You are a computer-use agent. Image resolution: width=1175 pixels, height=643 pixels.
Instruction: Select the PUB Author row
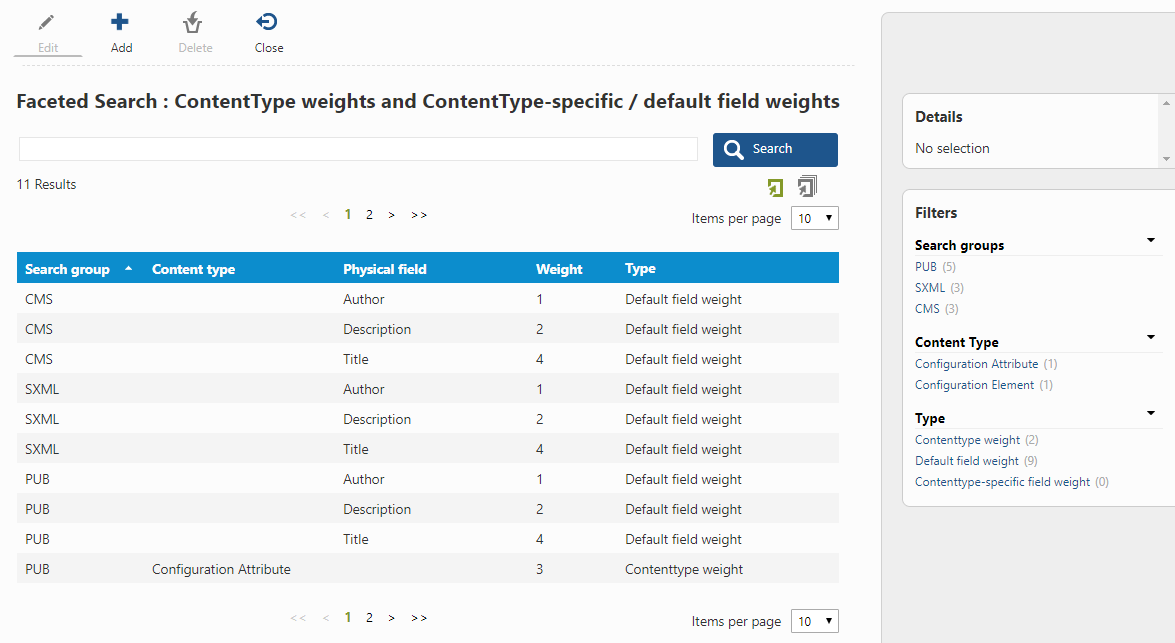428,478
